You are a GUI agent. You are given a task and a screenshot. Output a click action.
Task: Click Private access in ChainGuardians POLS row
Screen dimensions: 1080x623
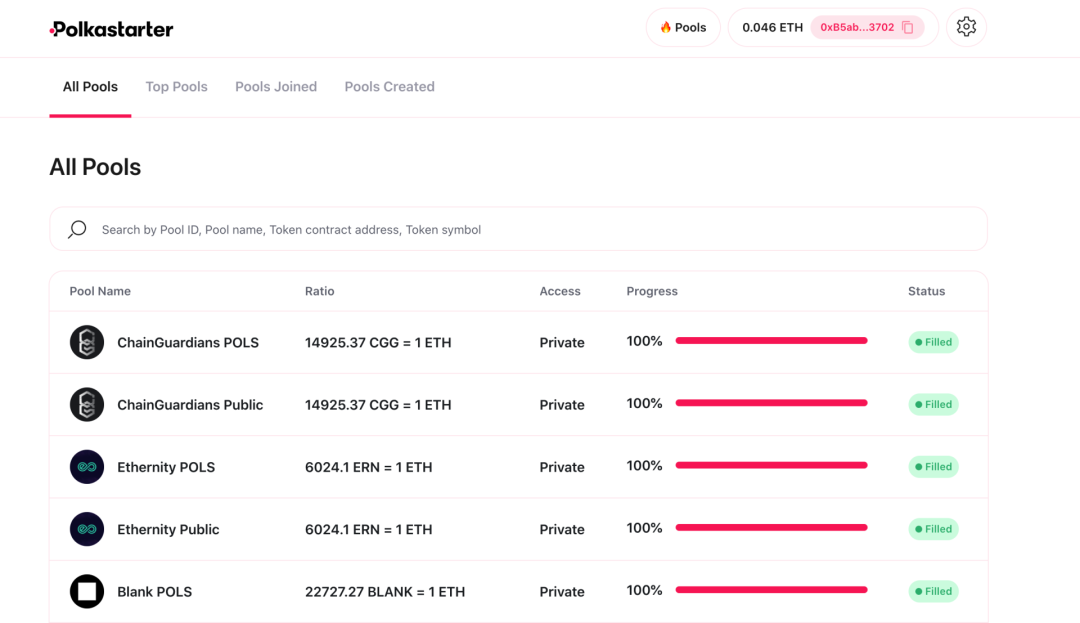562,343
